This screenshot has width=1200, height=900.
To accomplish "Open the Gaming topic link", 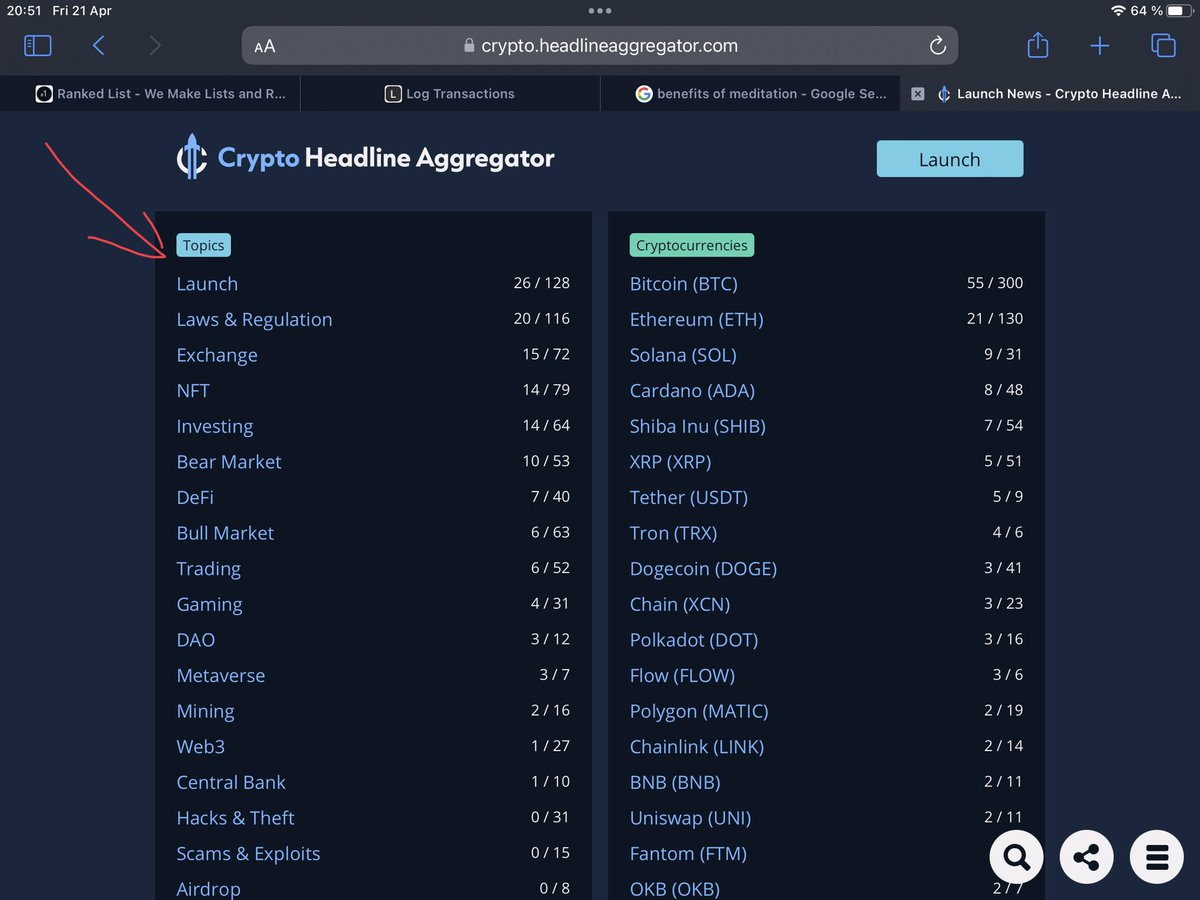I will (x=209, y=605).
